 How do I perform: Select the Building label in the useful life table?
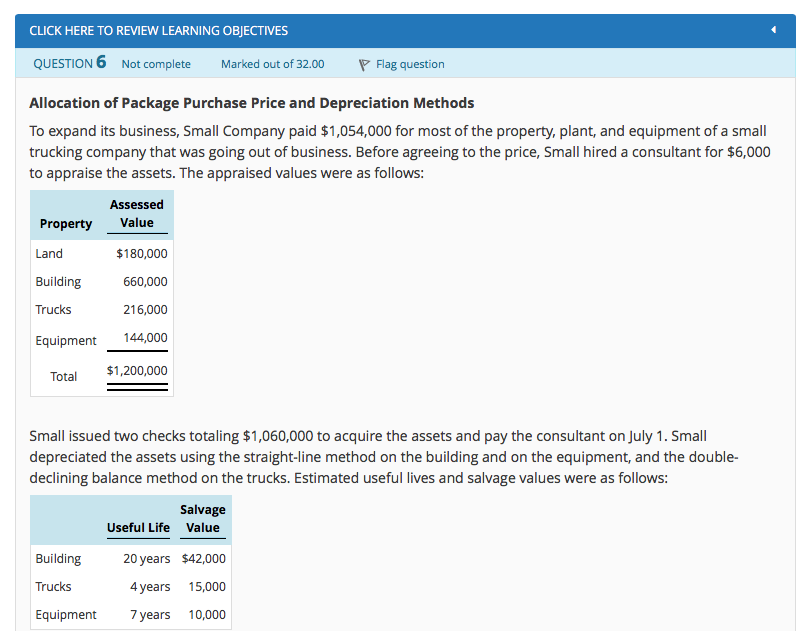(58, 559)
